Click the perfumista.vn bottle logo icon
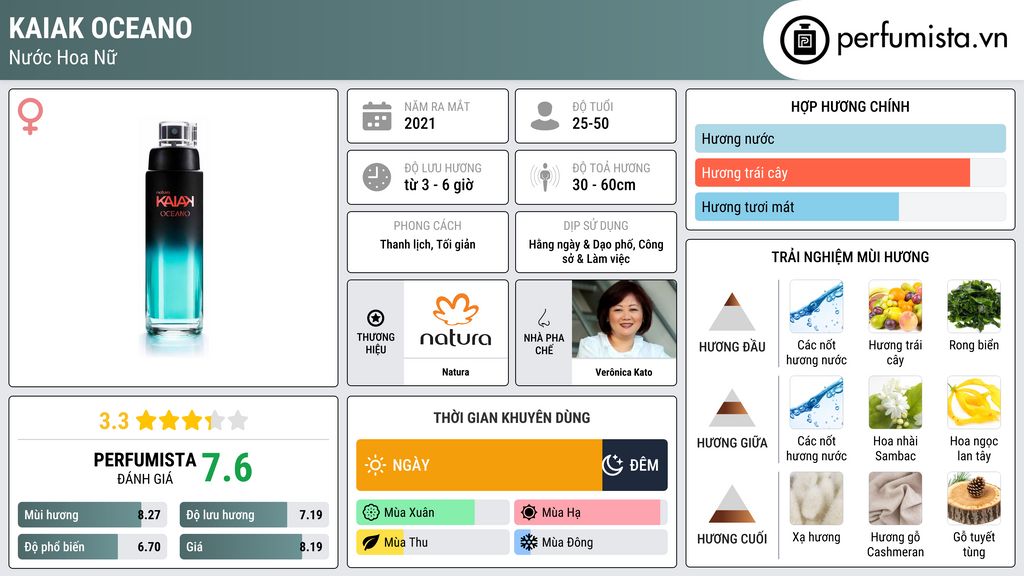The image size is (1024, 576). [804, 40]
